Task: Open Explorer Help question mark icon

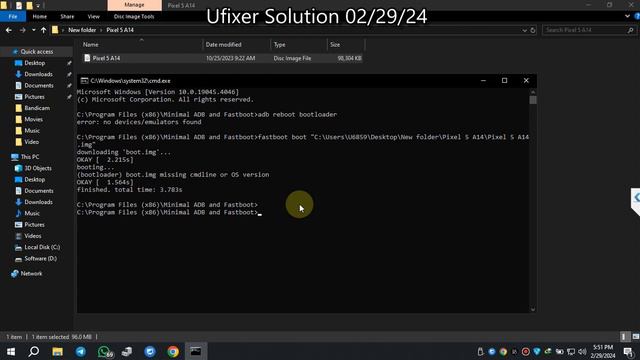Action: (x=637, y=16)
